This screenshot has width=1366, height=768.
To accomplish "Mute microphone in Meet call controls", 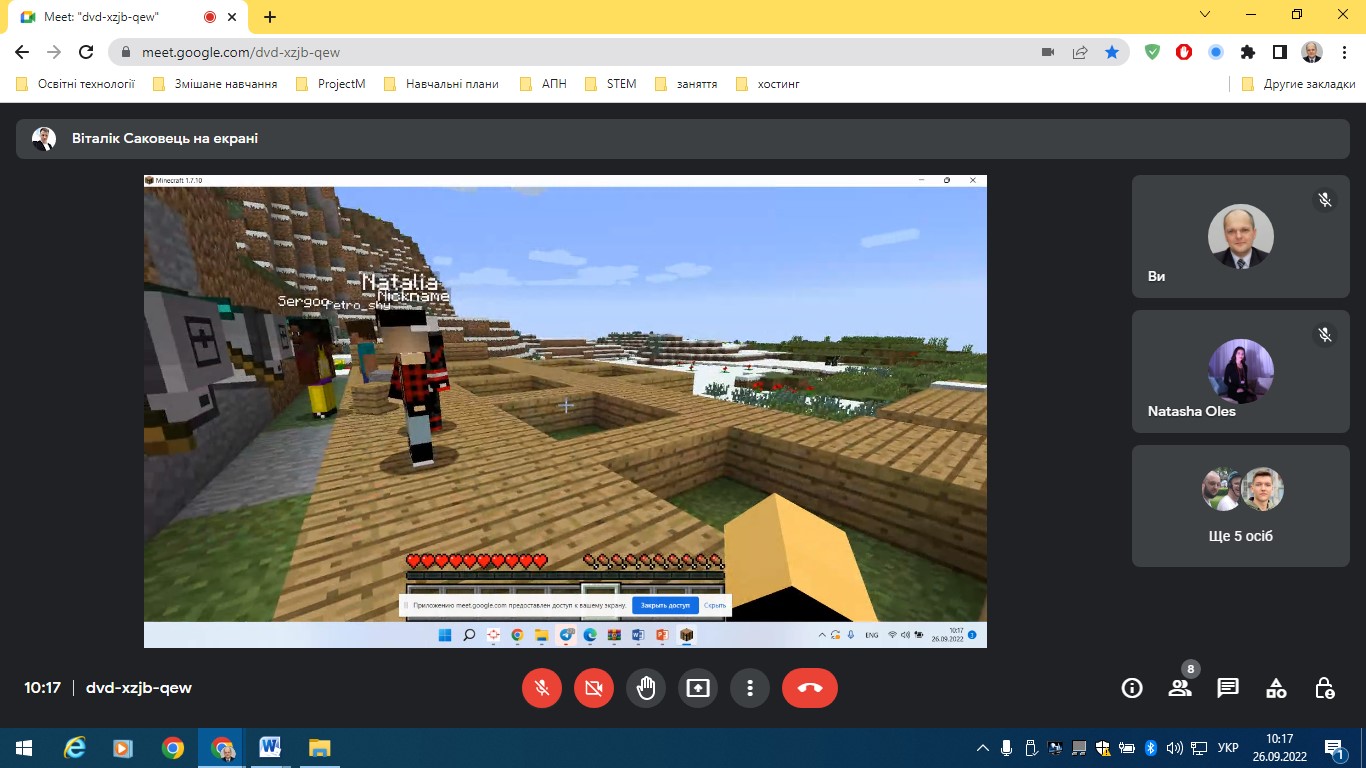I will (542, 688).
